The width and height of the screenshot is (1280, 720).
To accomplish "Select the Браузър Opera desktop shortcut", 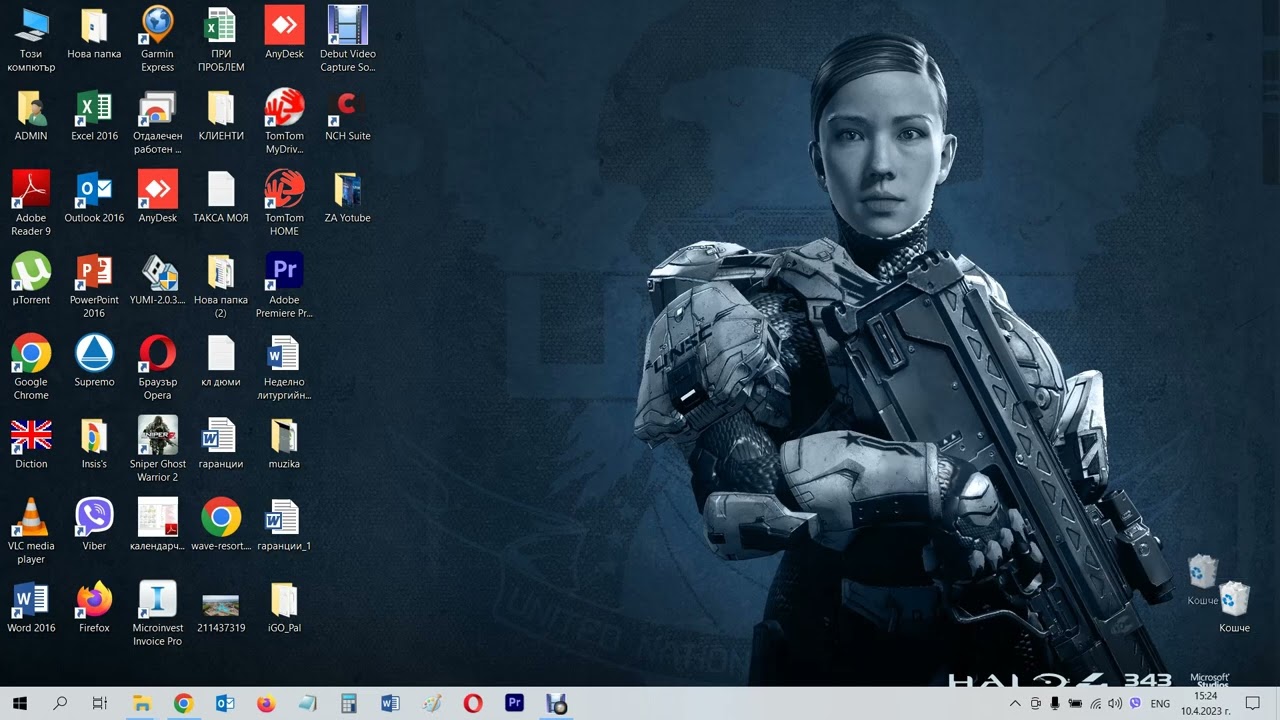I will (157, 368).
